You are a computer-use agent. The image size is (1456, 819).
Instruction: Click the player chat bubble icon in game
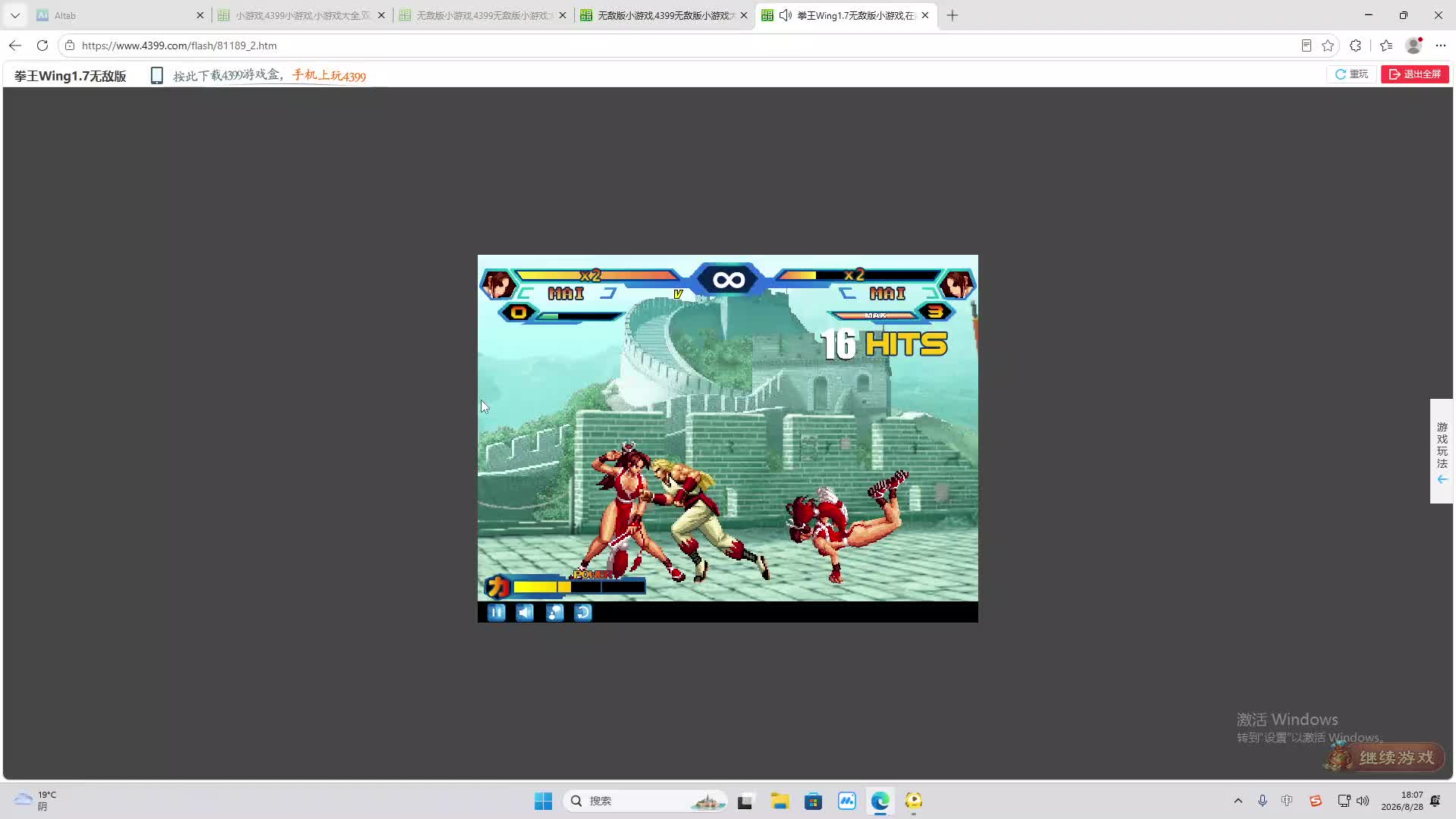554,613
